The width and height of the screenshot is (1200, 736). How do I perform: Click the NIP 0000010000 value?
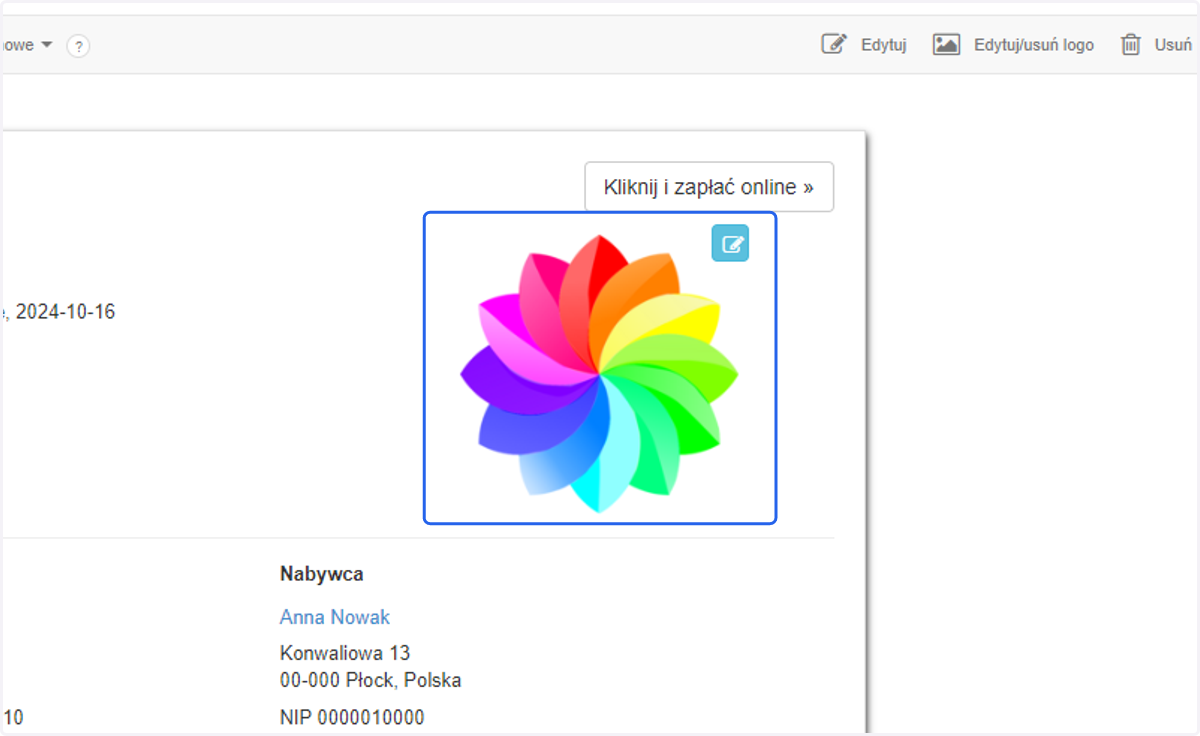click(352, 718)
